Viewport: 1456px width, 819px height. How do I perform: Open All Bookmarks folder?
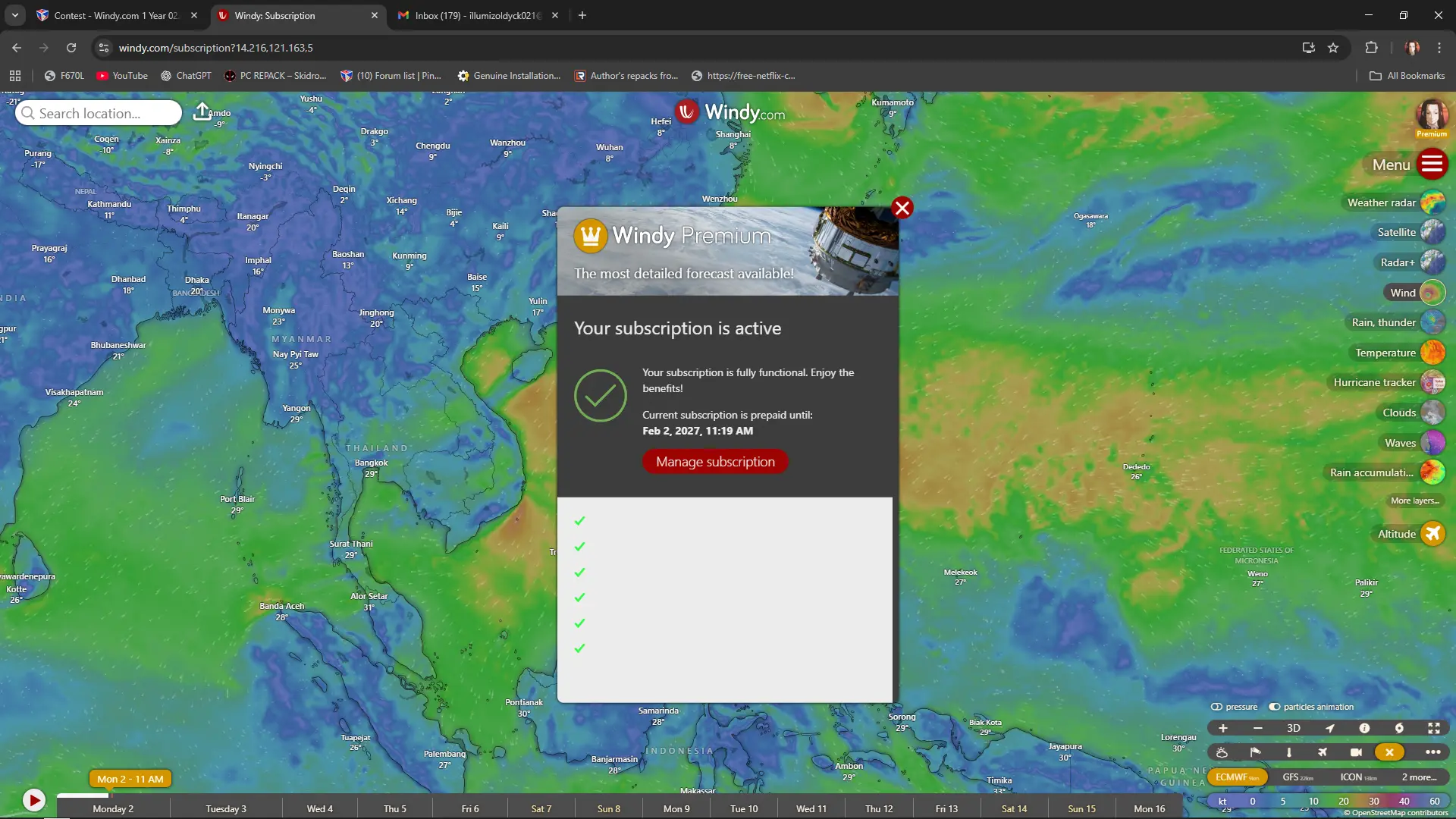pyautogui.click(x=1407, y=76)
